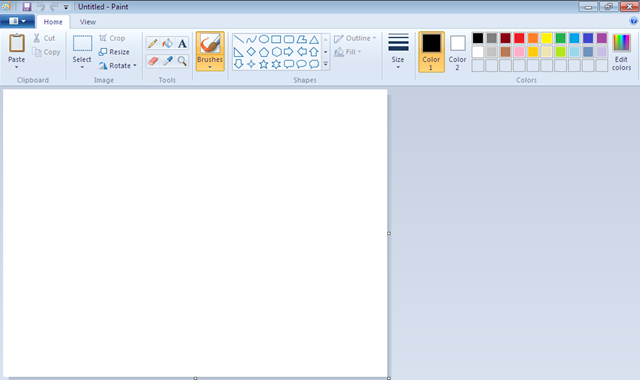Click the canvas right-edge resize handle
The height and width of the screenshot is (380, 640).
(389, 233)
